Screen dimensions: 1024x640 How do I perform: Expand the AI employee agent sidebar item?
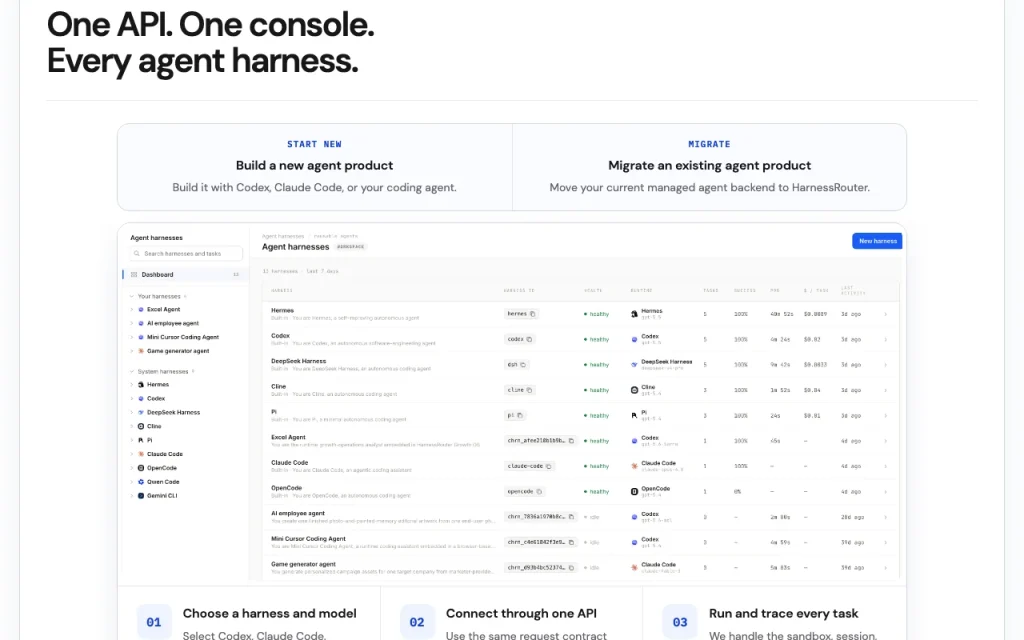[x=132, y=323]
